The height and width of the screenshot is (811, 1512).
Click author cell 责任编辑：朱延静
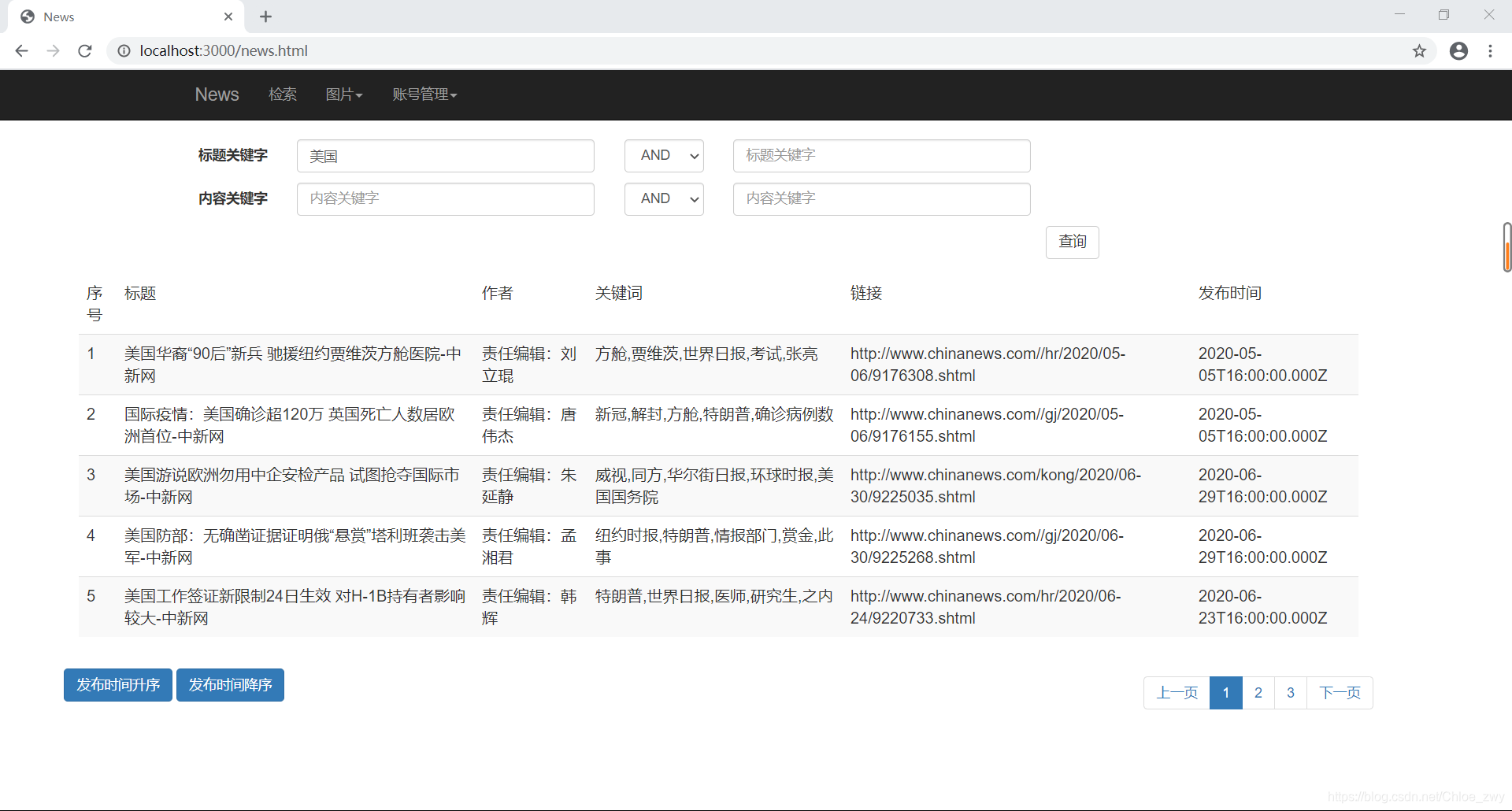[x=529, y=486]
